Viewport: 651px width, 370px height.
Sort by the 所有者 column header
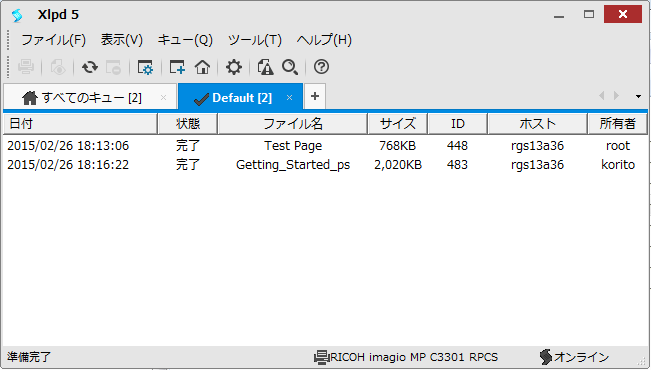click(x=617, y=124)
